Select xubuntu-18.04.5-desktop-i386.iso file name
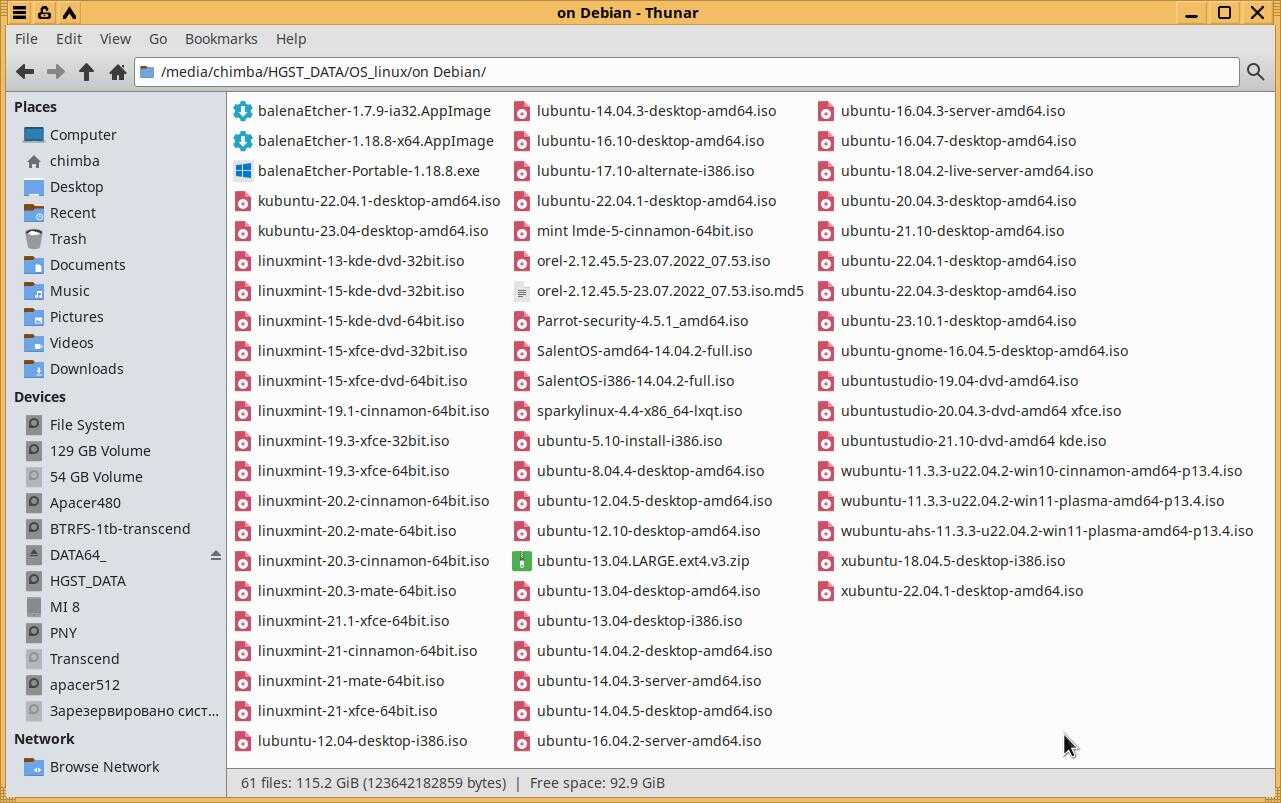Viewport: 1281px width, 803px height. click(x=953, y=561)
